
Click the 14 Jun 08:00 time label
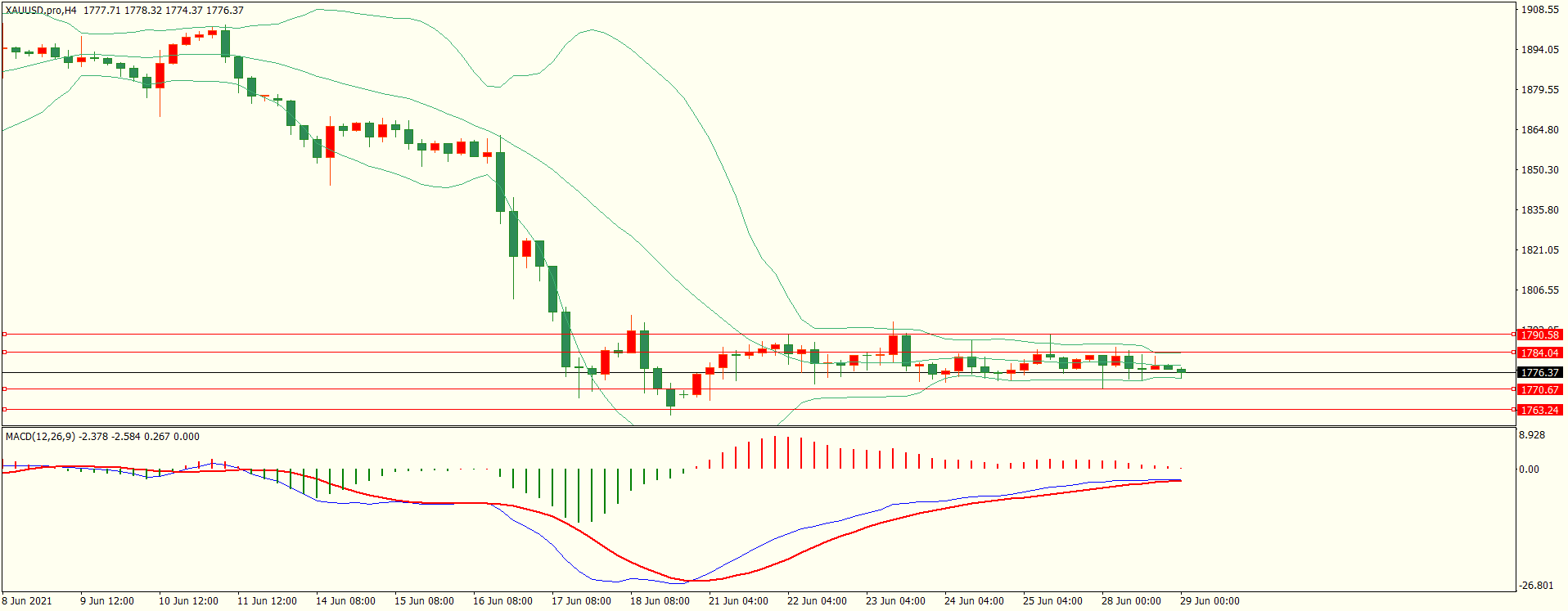coord(345,601)
